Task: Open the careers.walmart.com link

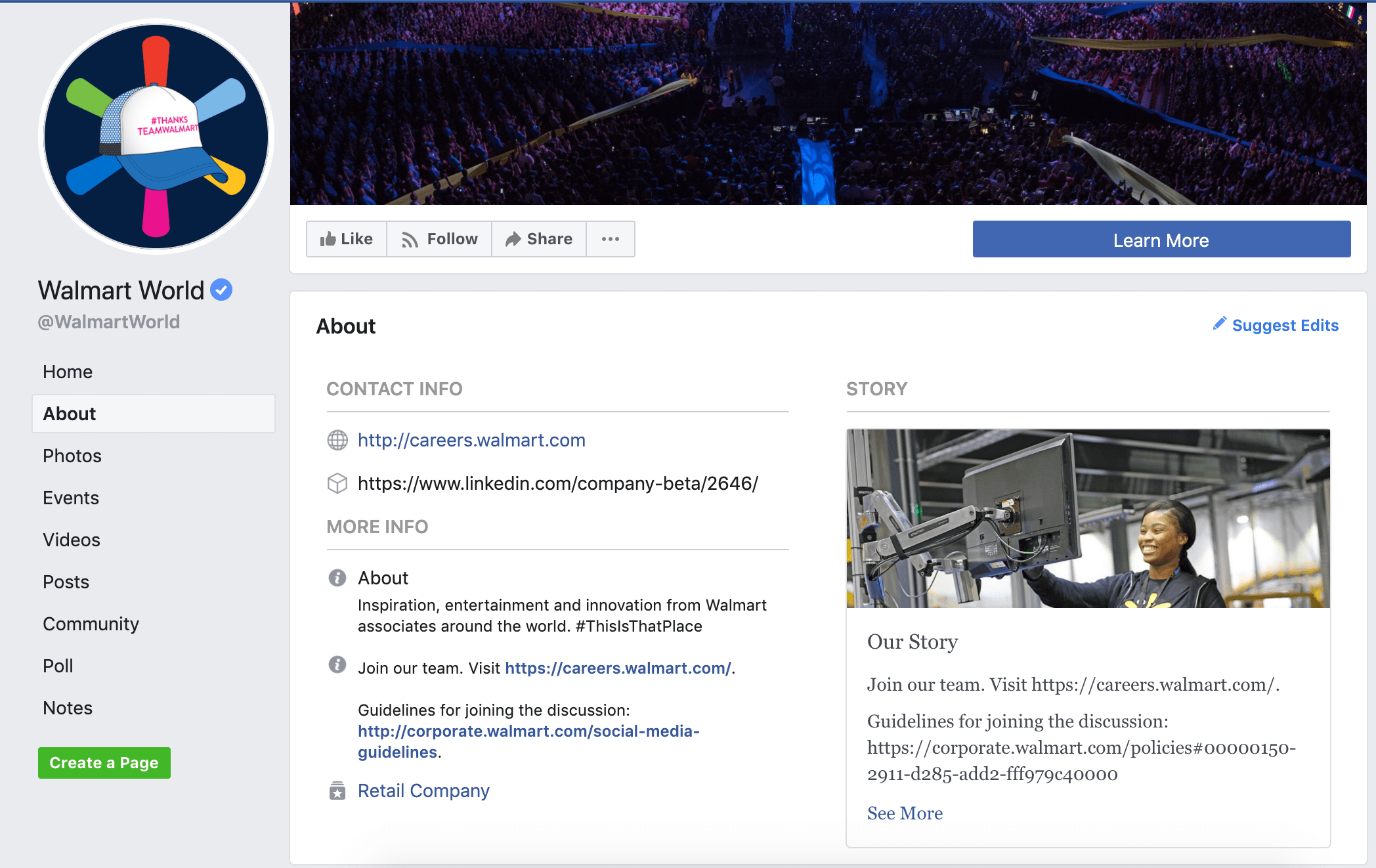Action: pyautogui.click(x=471, y=441)
